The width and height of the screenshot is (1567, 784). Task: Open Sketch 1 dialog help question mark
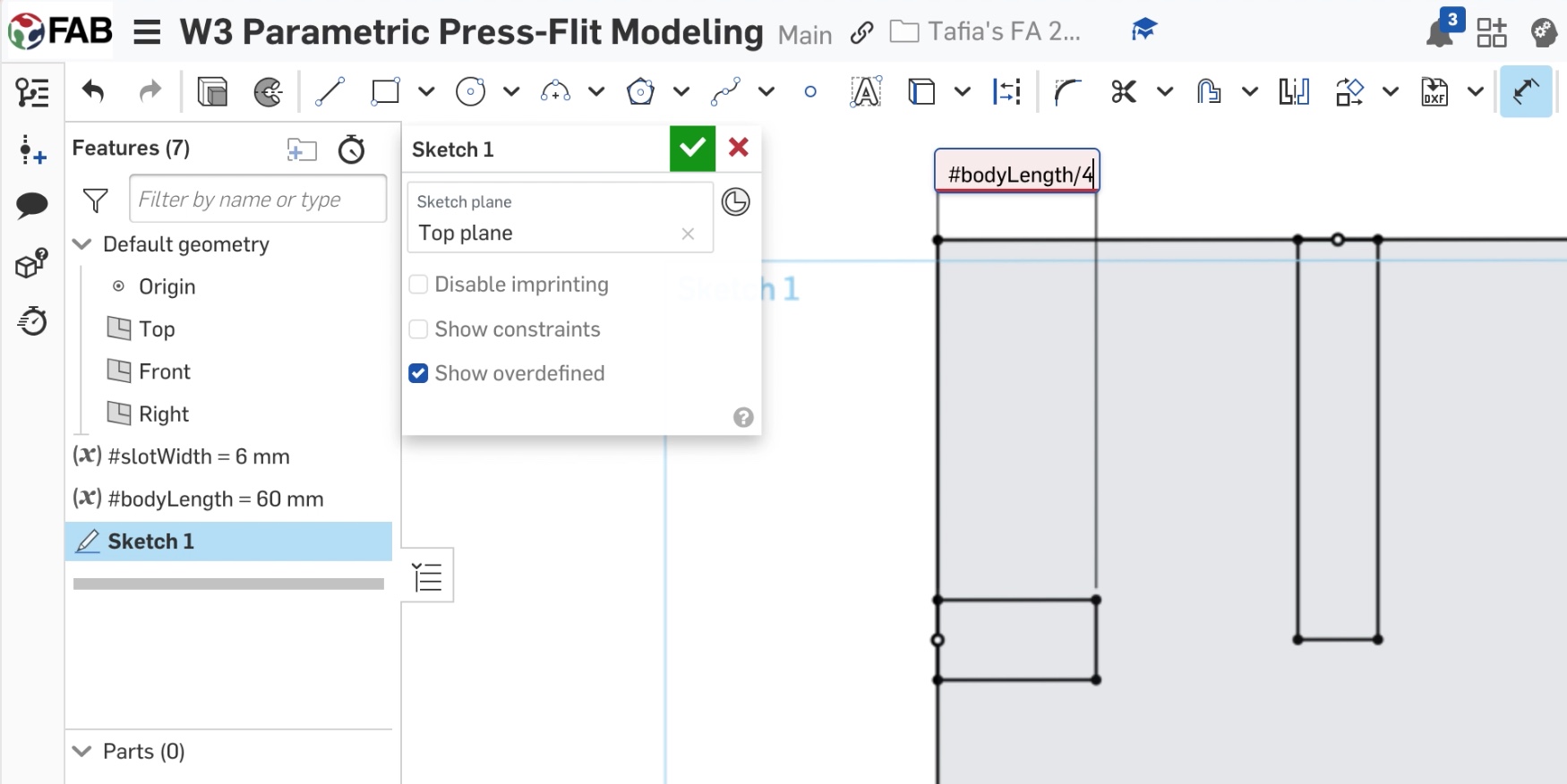743,418
